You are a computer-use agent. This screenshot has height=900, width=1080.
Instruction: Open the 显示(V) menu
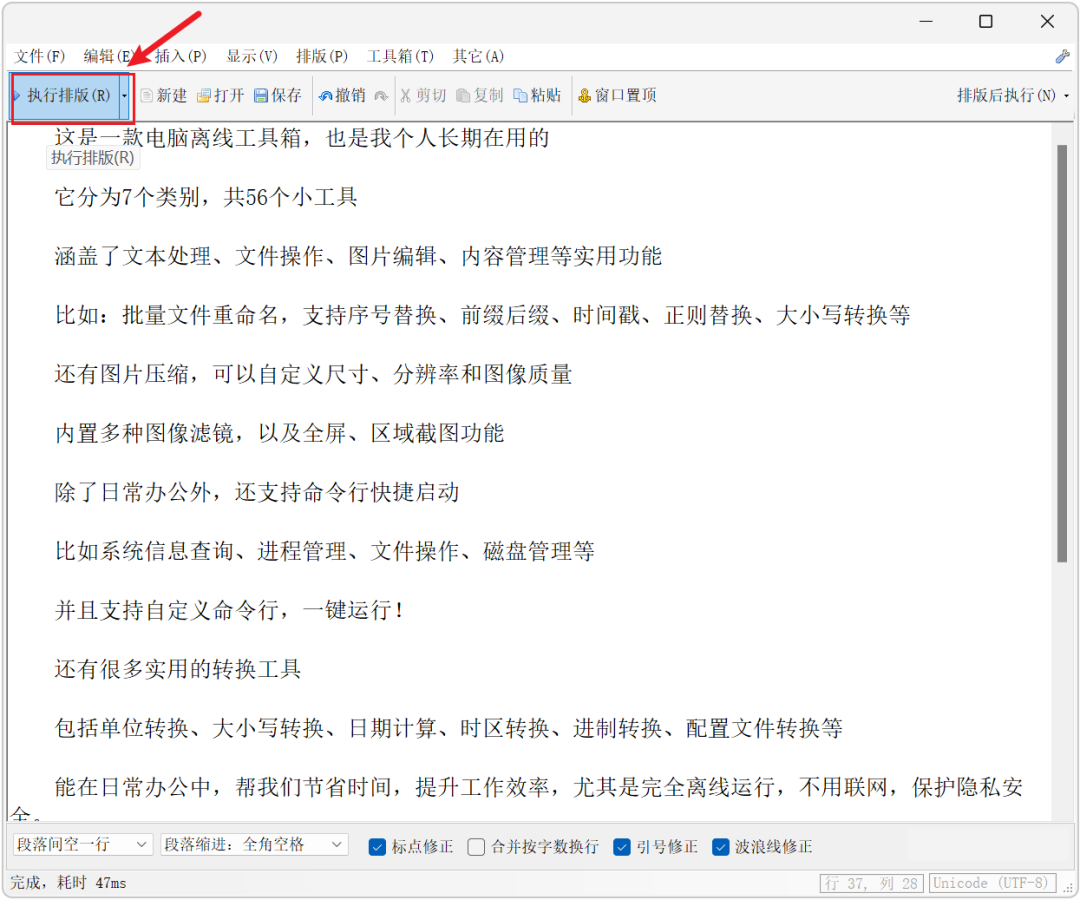[x=252, y=56]
